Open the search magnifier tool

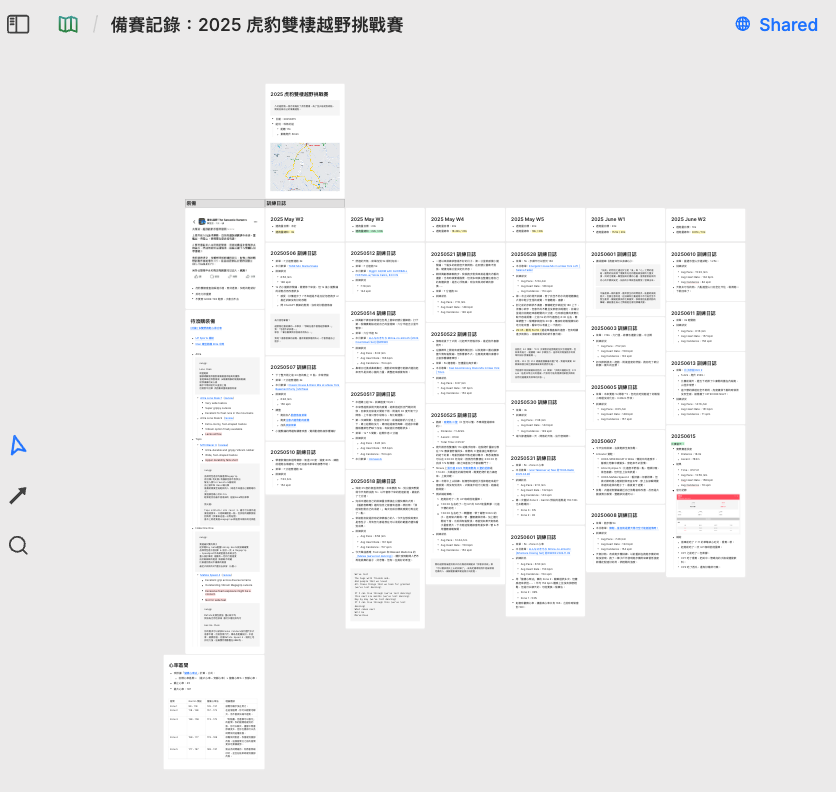tap(18, 545)
